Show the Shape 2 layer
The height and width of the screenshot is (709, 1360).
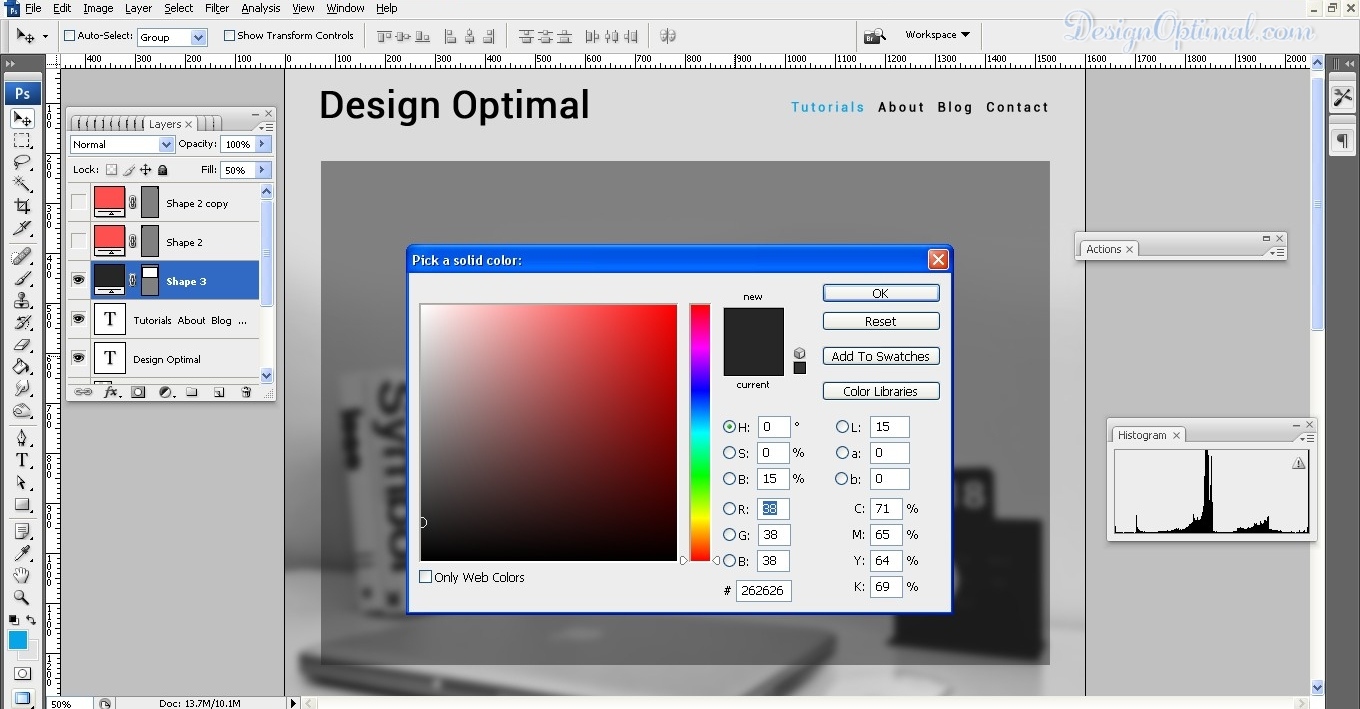tap(78, 242)
